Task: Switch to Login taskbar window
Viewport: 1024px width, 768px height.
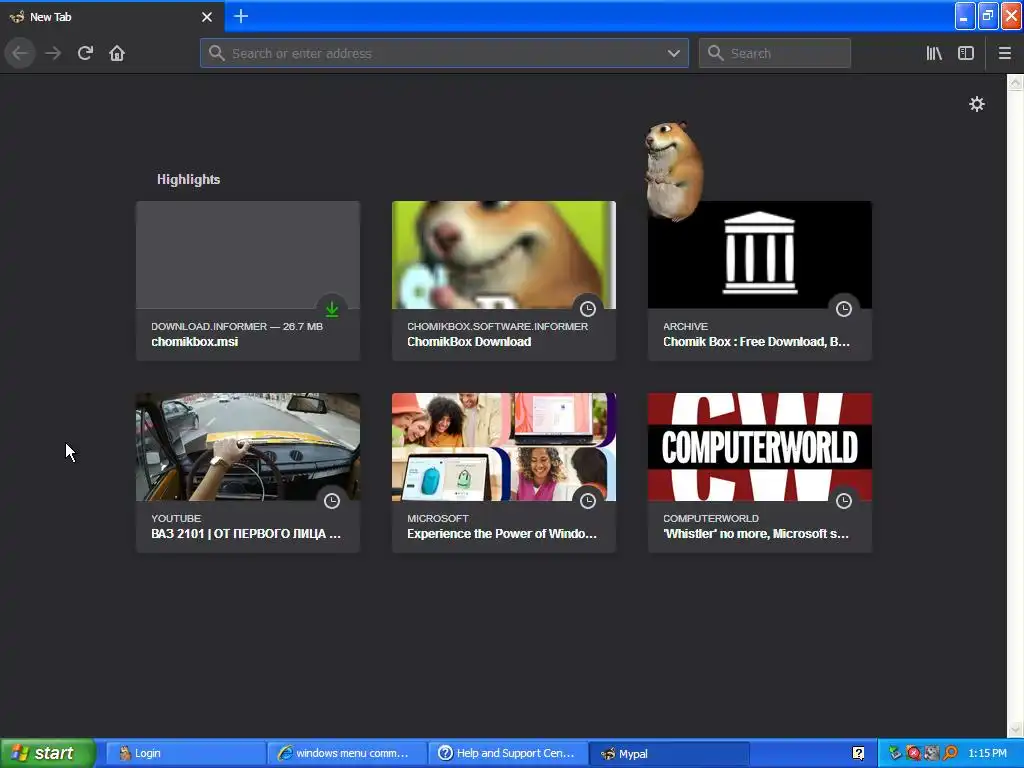Action: coord(184,753)
